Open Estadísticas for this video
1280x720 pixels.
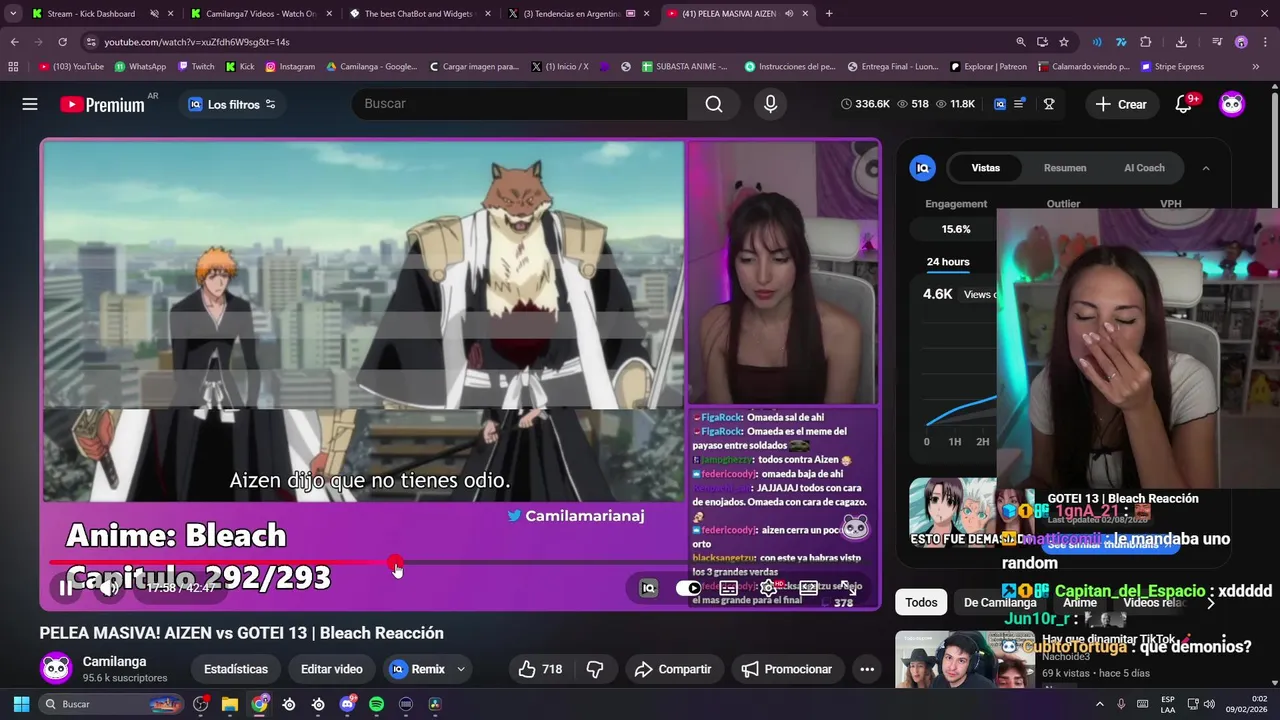[x=236, y=669]
